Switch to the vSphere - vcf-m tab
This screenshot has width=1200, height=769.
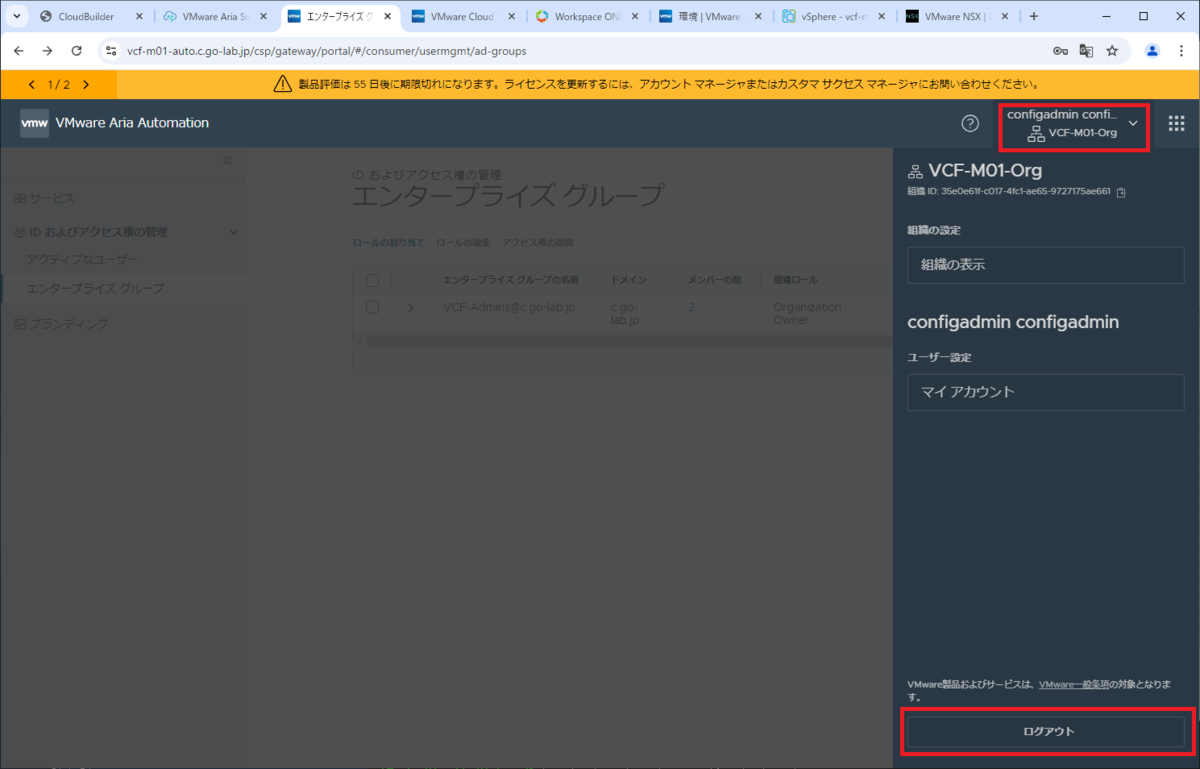tap(835, 17)
